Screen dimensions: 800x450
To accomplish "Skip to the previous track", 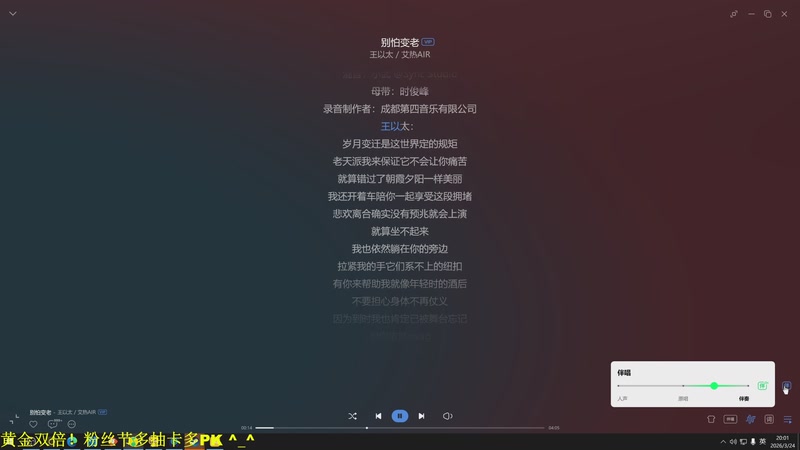I will click(378, 416).
